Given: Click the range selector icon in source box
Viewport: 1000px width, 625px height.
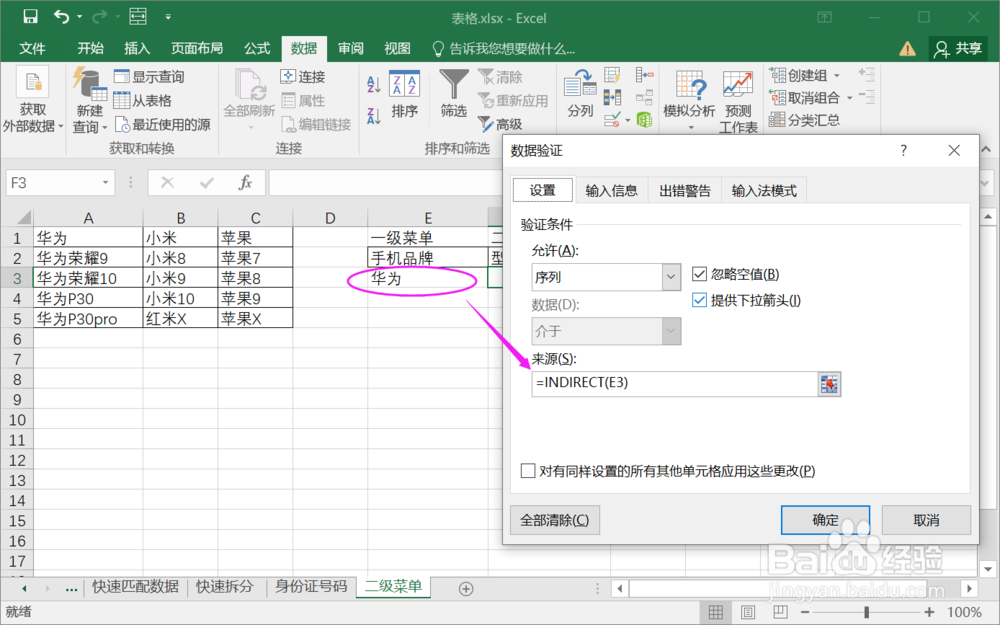Looking at the screenshot, I should click(x=829, y=384).
